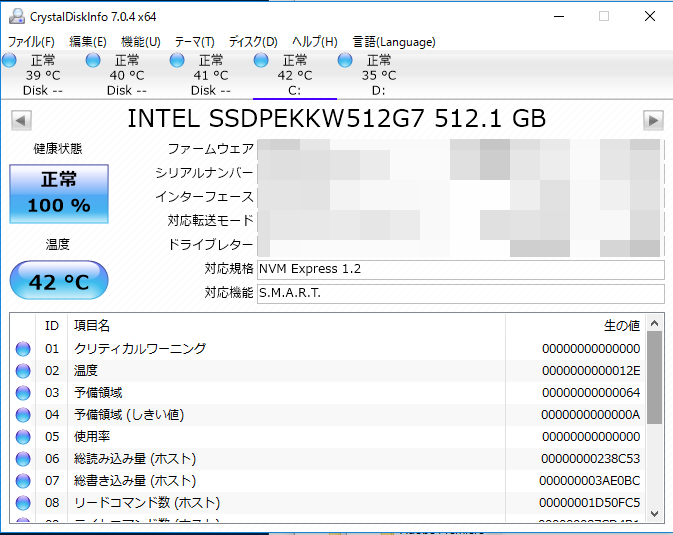Image resolution: width=673 pixels, height=535 pixels.
Task: Click status orb for 温度 row 02
Action: (23, 371)
